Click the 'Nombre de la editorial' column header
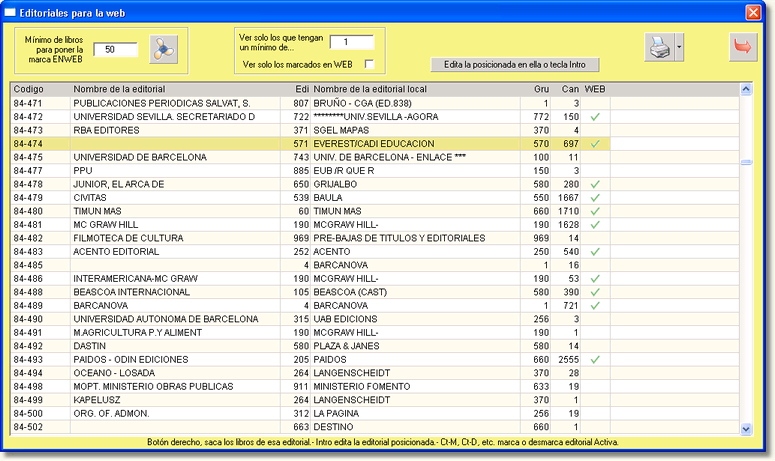Viewport: 775px width, 461px height. pyautogui.click(x=175, y=89)
